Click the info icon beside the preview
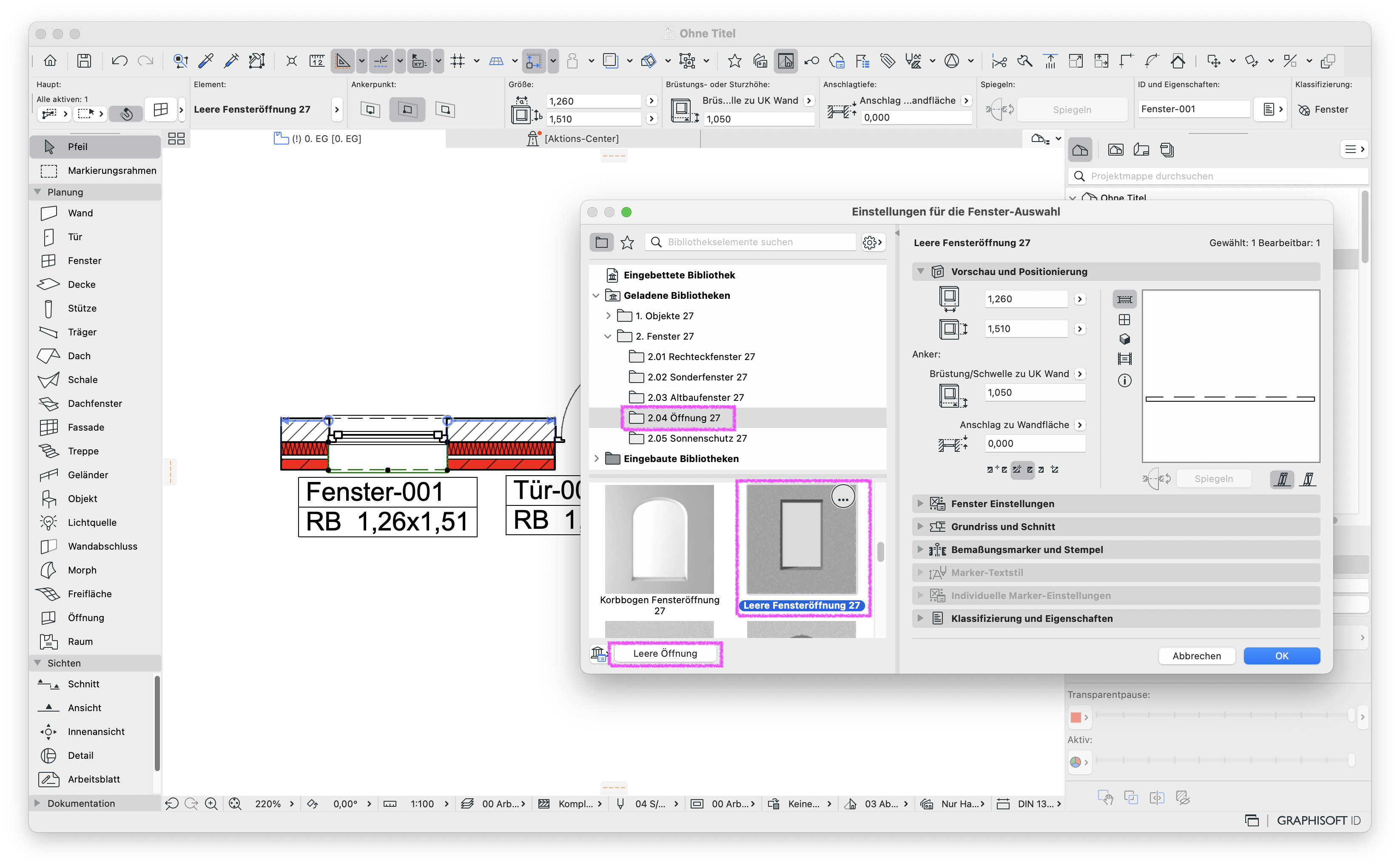The height and width of the screenshot is (868, 1400). tap(1124, 380)
